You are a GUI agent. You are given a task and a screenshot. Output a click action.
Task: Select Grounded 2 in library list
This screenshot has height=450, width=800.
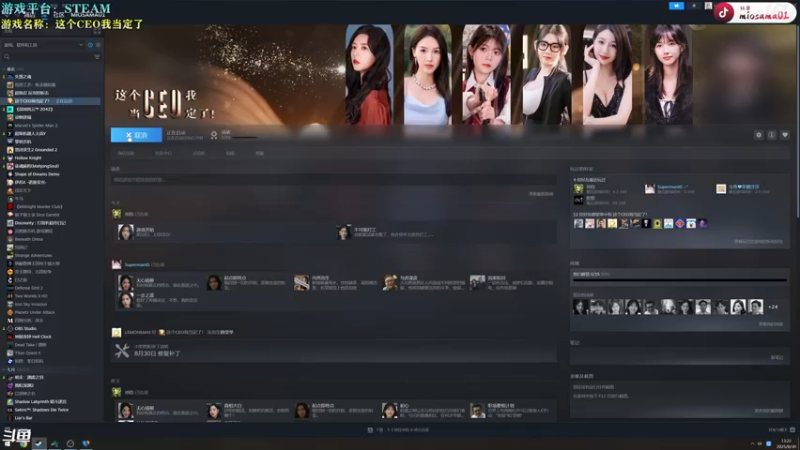(x=36, y=149)
